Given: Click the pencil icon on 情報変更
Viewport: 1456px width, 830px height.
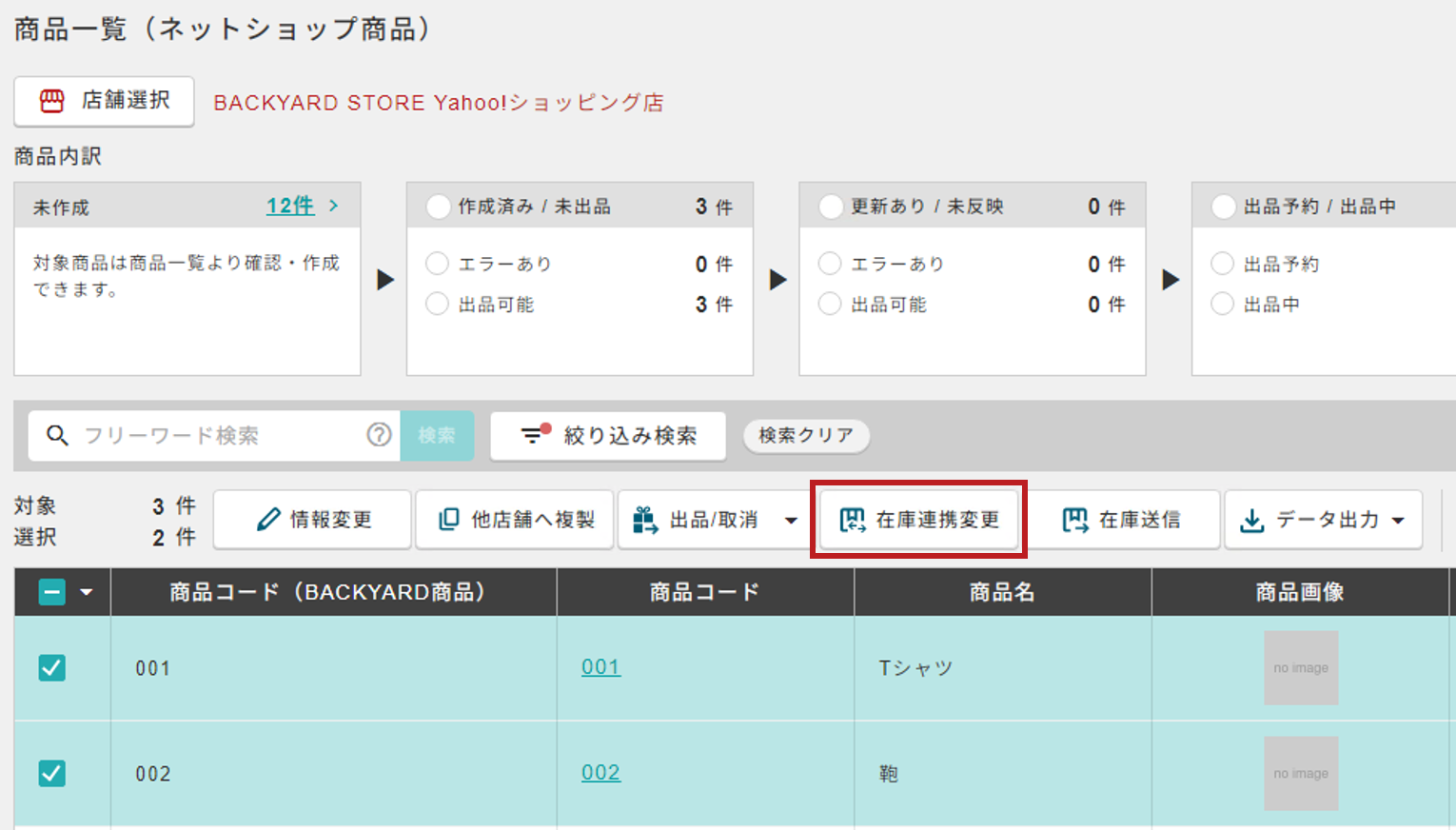Looking at the screenshot, I should 268,520.
